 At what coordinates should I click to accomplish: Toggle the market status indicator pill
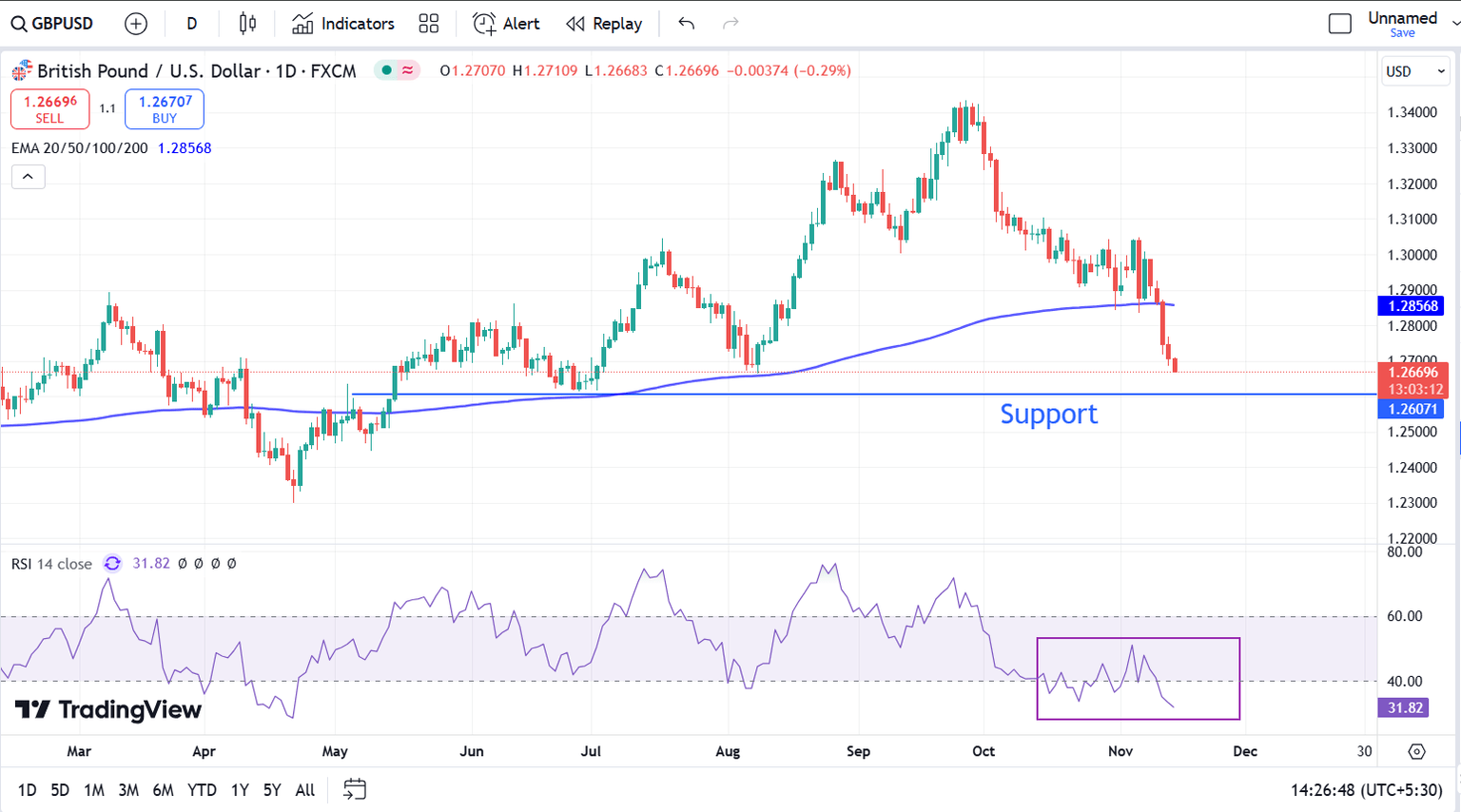[x=398, y=70]
